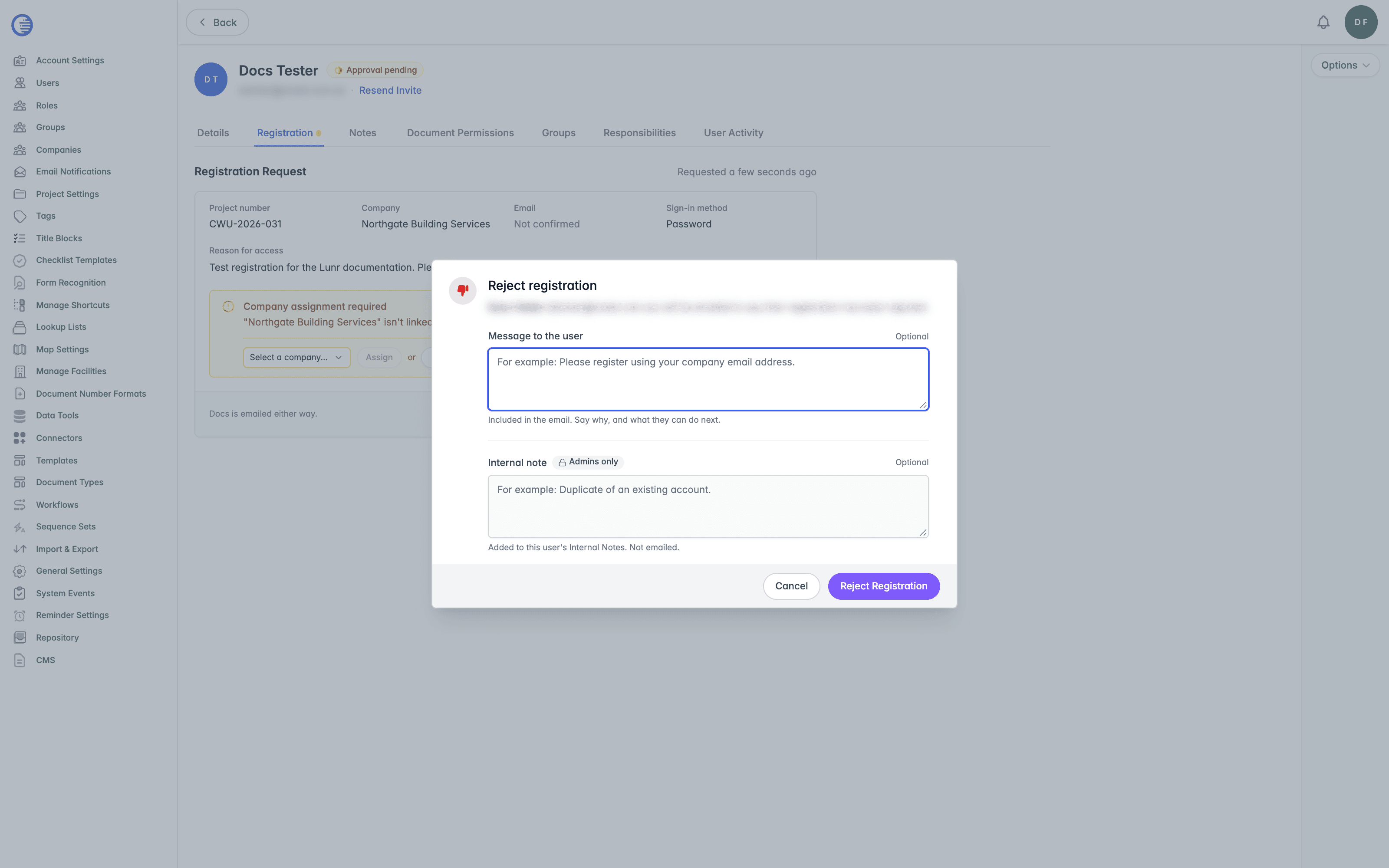Open the Users icon in sidebar
Viewport: 1389px width, 868px height.
coord(20,82)
